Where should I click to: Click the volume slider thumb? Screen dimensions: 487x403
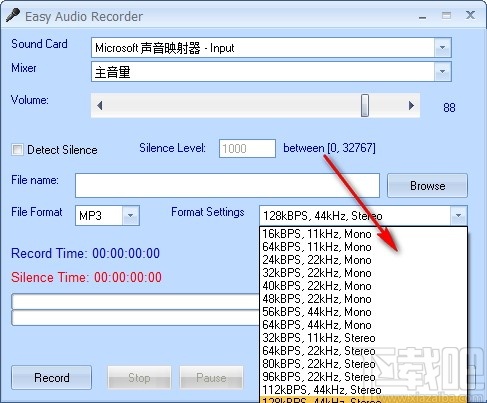point(365,105)
